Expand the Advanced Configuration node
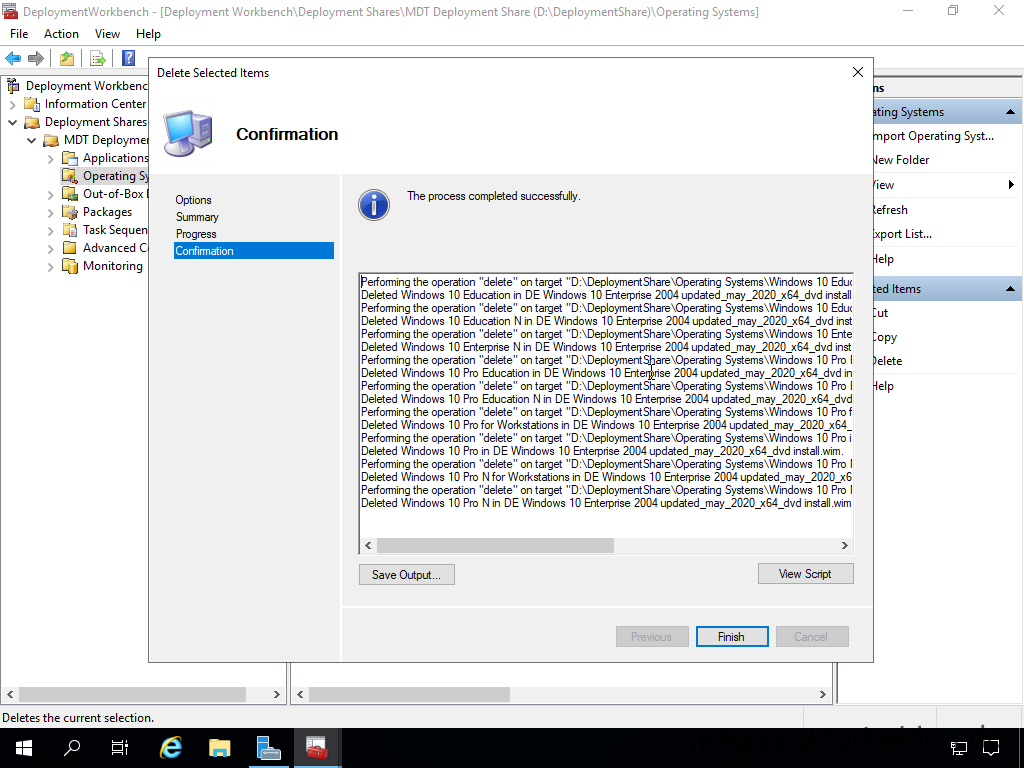This screenshot has width=1024, height=768. point(50,249)
